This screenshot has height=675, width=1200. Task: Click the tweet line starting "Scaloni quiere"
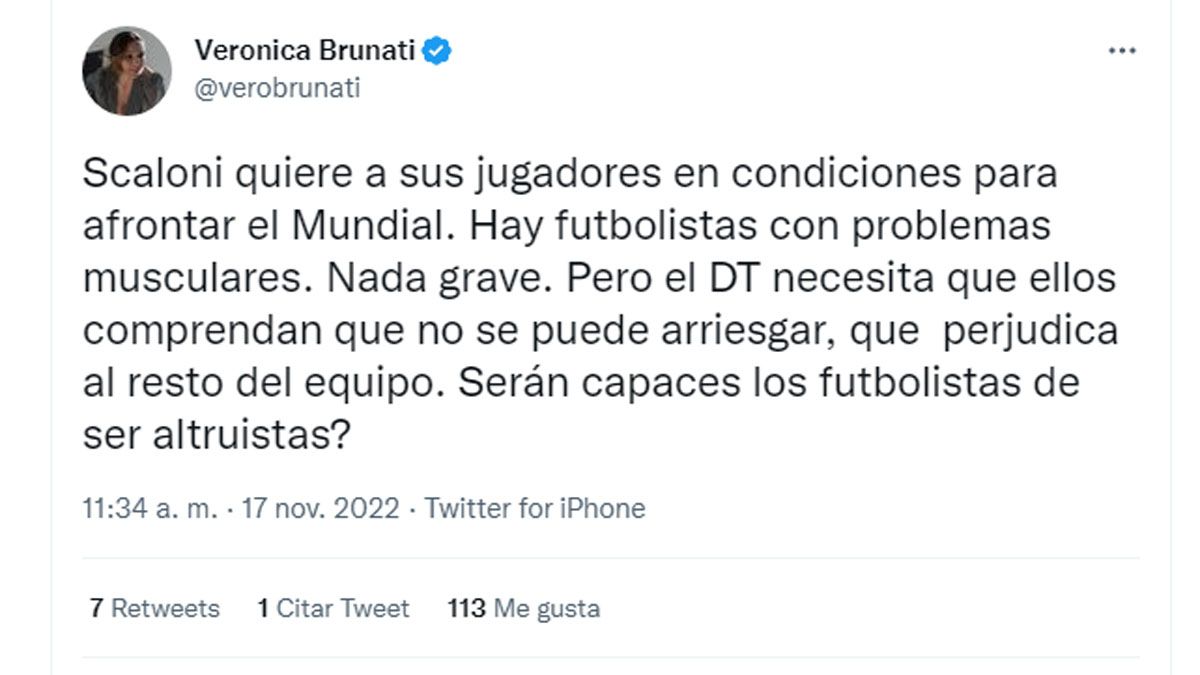click(x=569, y=173)
